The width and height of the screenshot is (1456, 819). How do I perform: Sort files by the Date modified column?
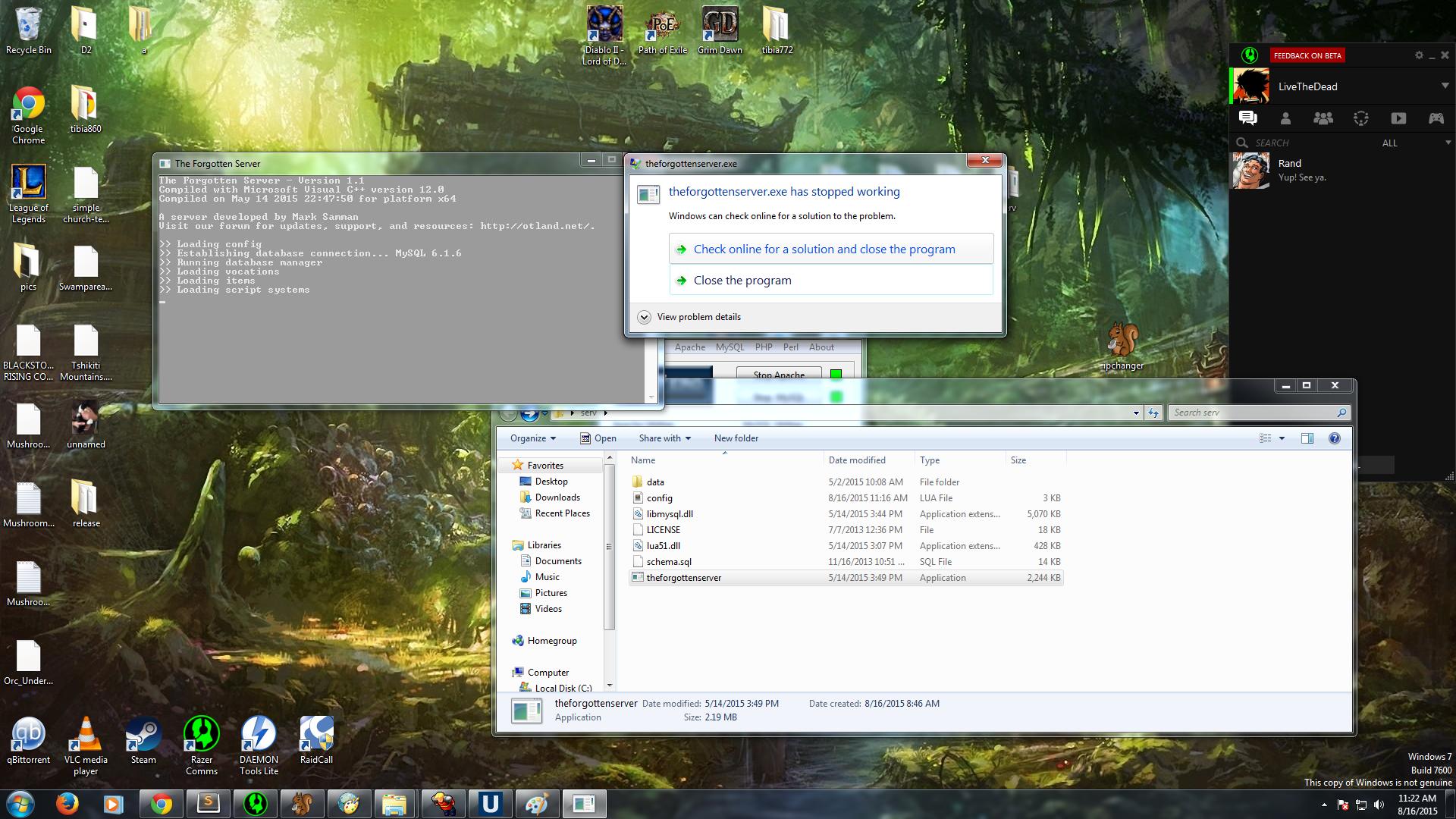coord(871,460)
